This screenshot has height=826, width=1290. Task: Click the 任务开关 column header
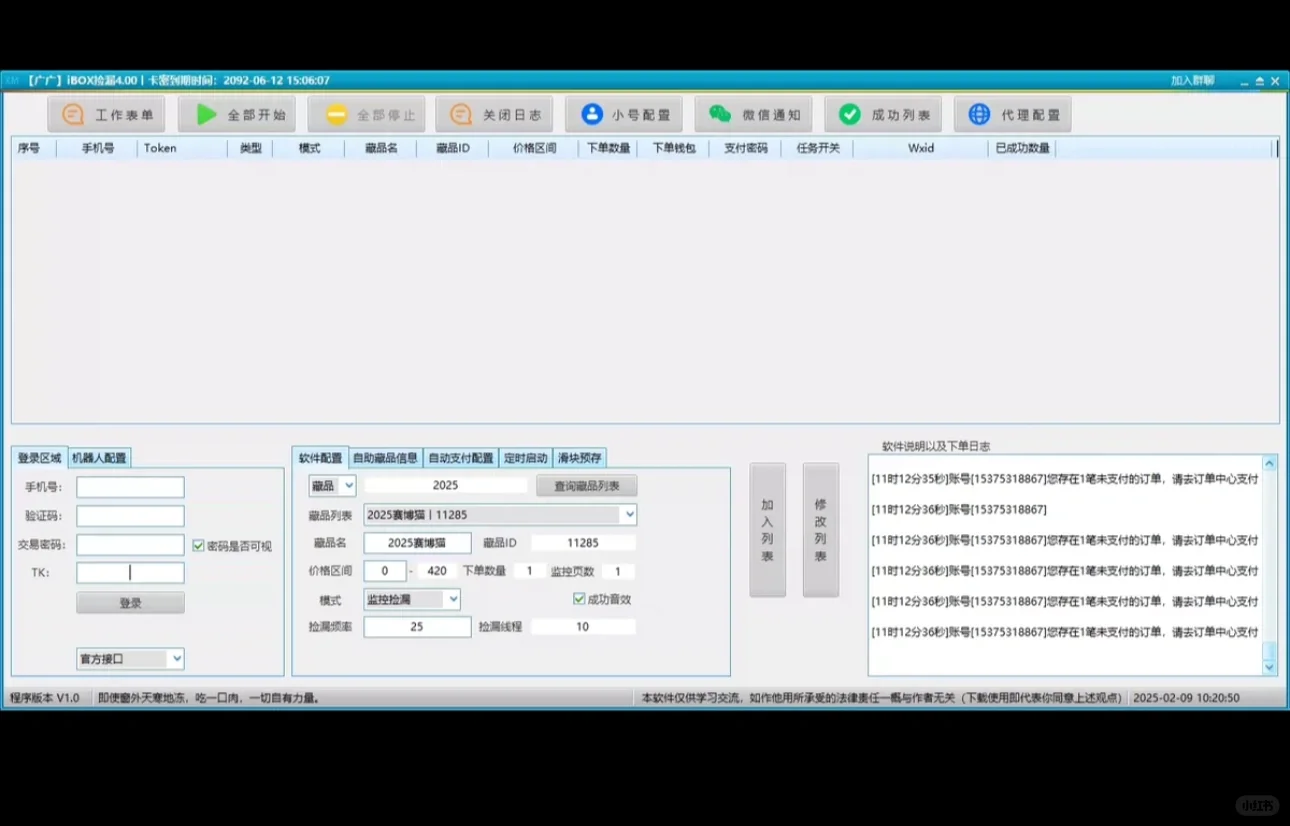click(817, 148)
